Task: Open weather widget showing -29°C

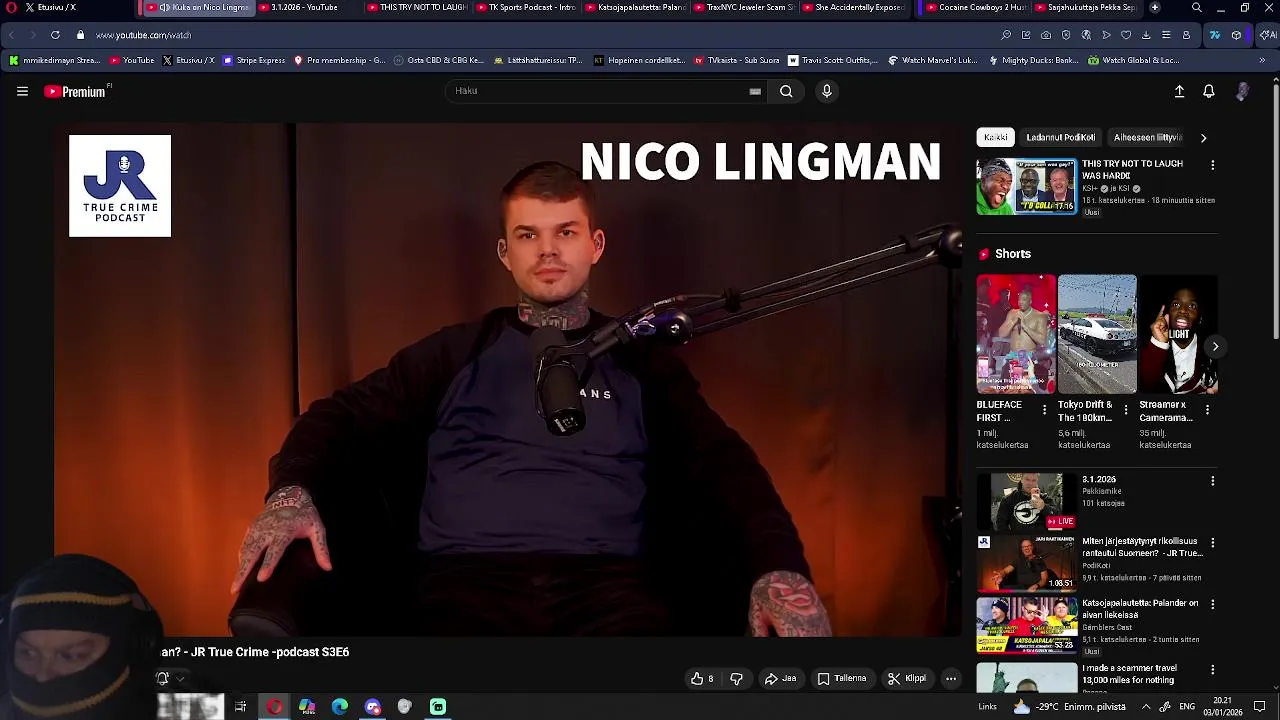Action: [1070, 707]
